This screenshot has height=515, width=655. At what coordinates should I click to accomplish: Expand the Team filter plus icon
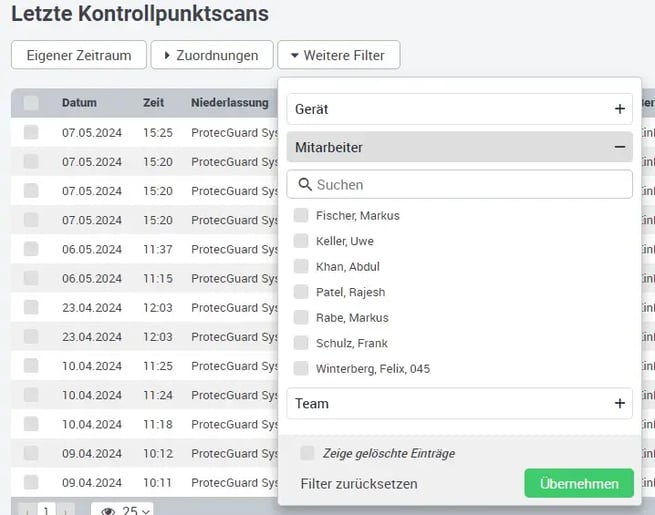click(619, 403)
